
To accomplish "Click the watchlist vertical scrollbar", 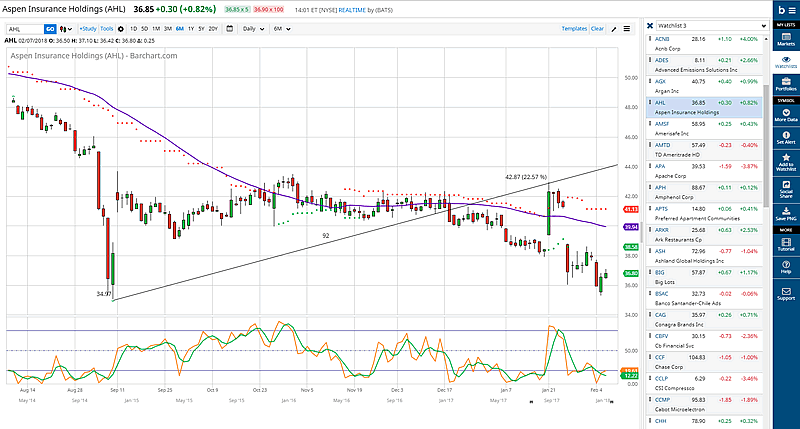I will point(766,145).
